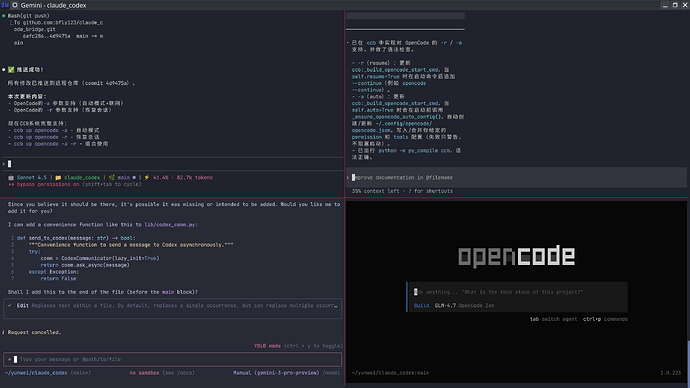Click the 'bypass permissions on' mode indicator
This screenshot has height=388, width=690.
48,184
